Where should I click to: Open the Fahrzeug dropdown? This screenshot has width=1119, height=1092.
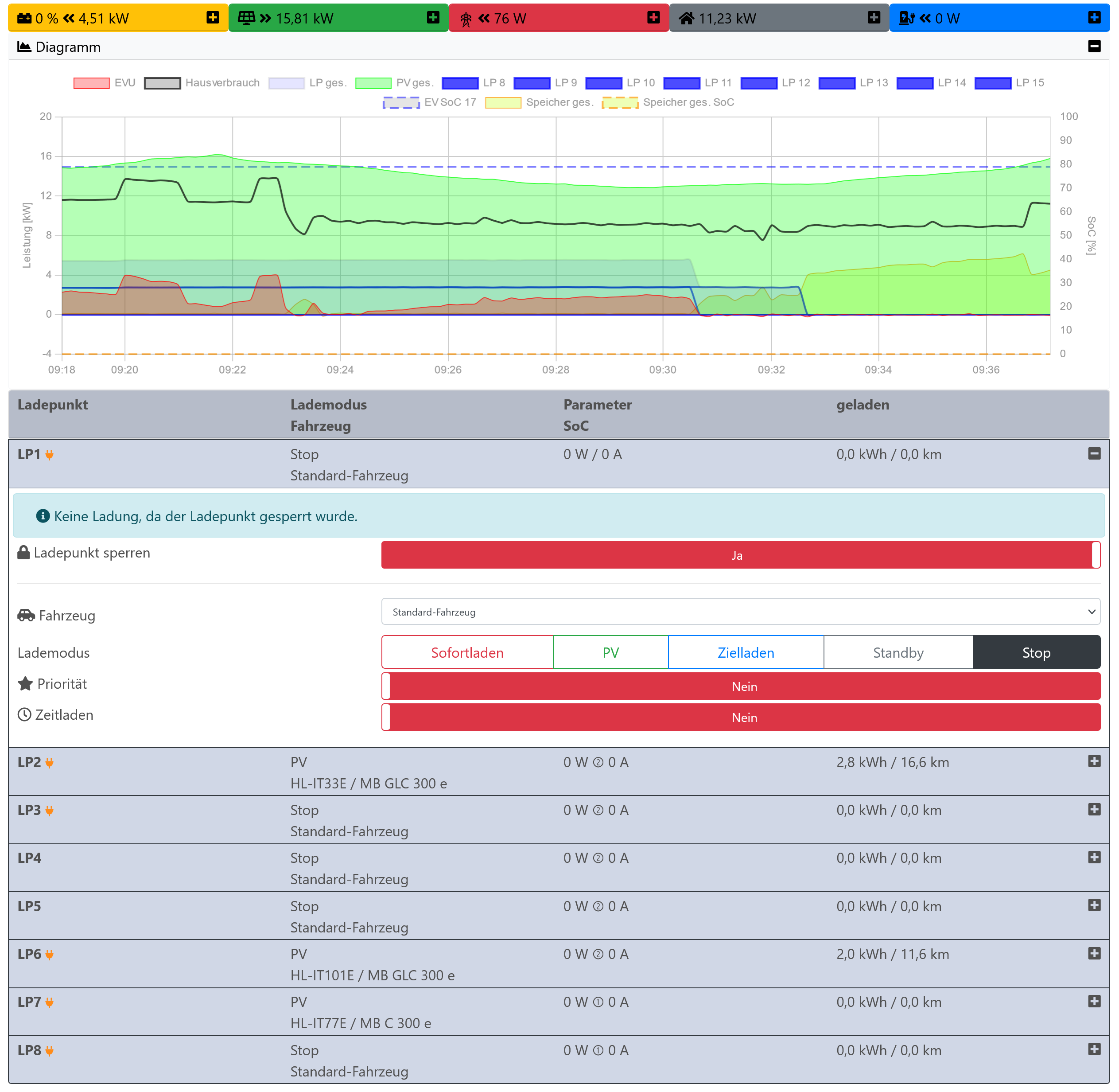(x=740, y=612)
